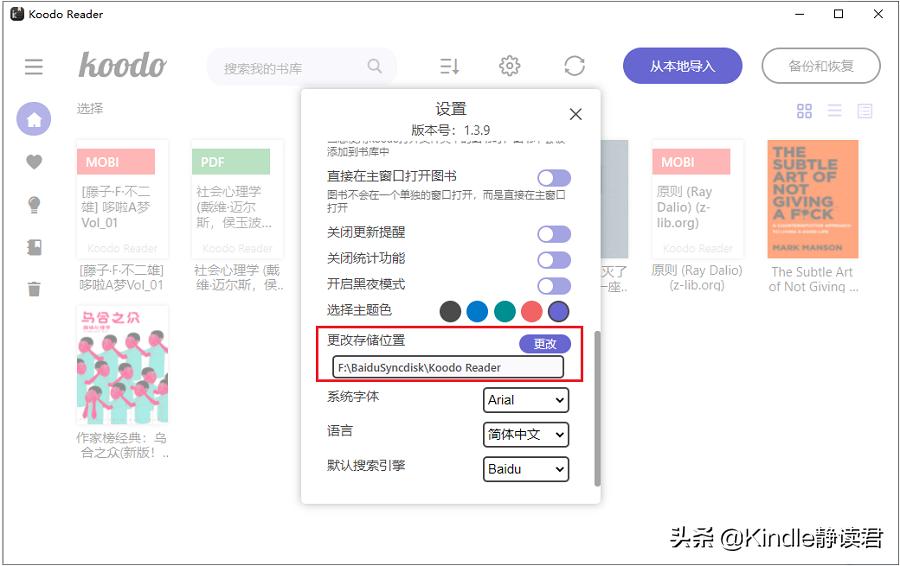Click the 备份和恢复 backup button

coord(821,66)
